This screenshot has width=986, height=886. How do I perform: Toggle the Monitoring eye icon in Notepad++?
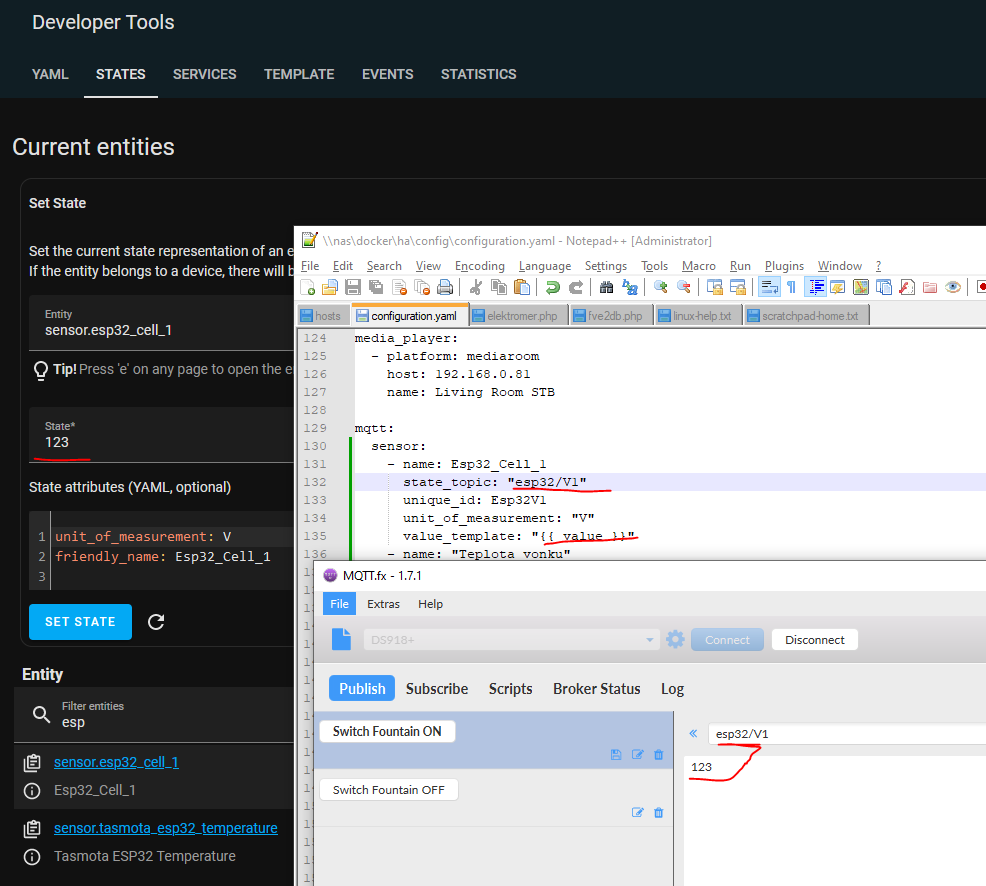click(953, 288)
